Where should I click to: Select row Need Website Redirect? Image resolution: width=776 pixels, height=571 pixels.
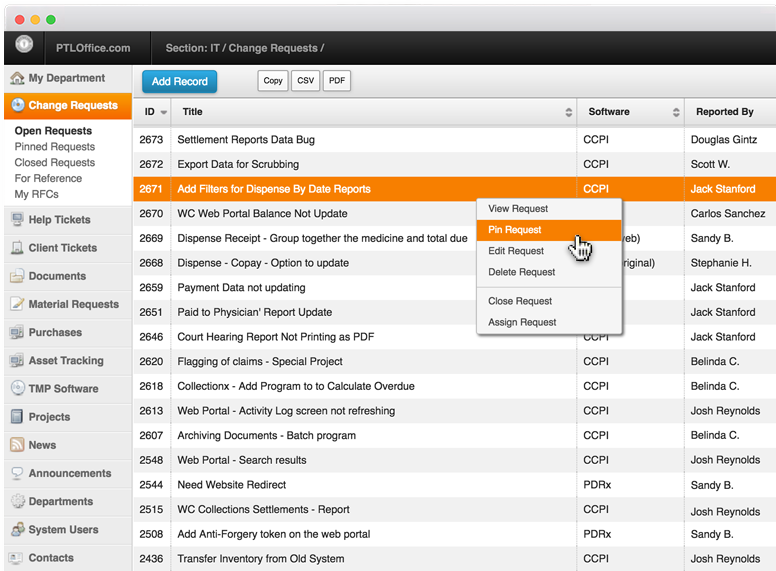[454, 485]
